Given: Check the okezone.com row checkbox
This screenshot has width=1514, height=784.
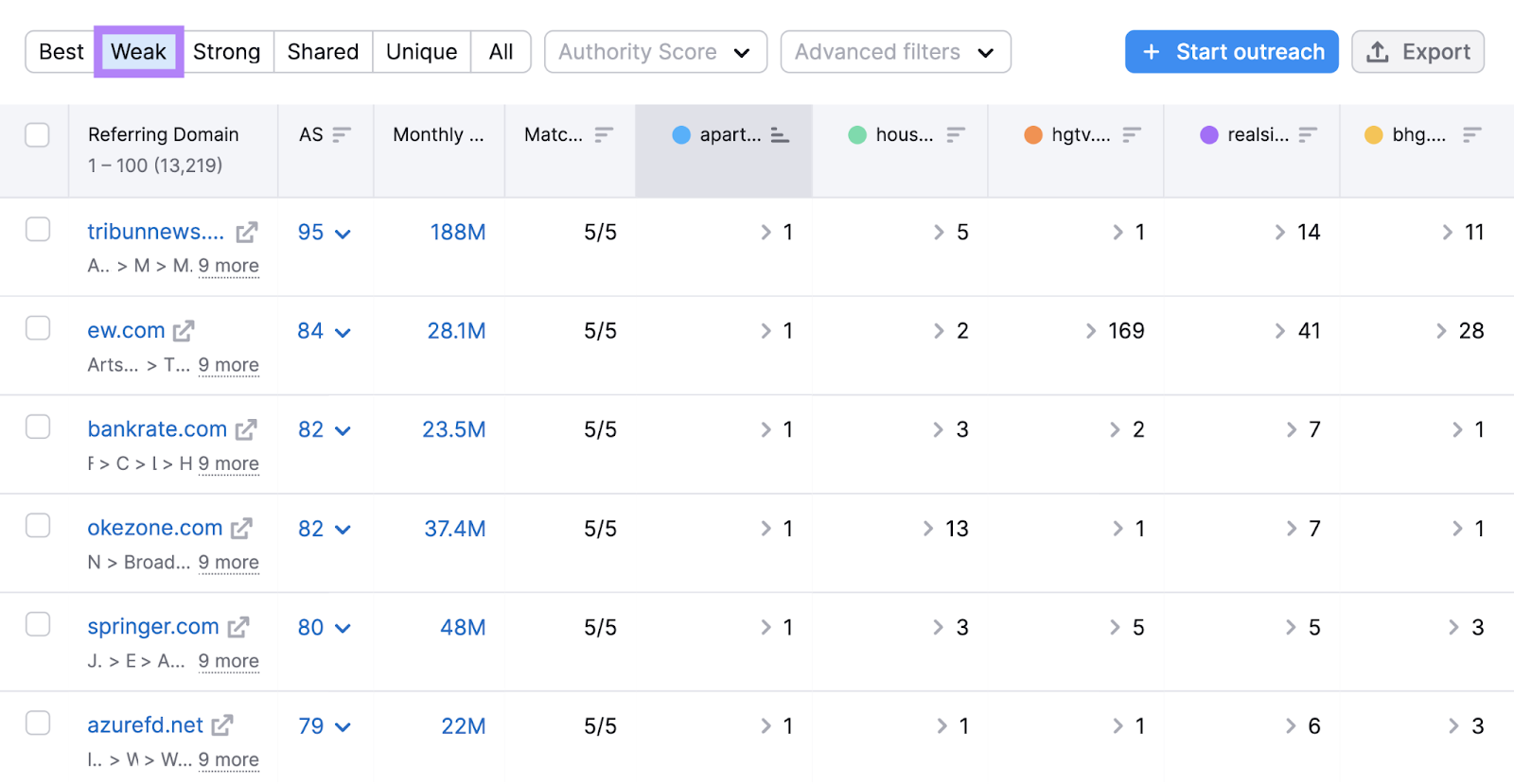Looking at the screenshot, I should click(38, 525).
